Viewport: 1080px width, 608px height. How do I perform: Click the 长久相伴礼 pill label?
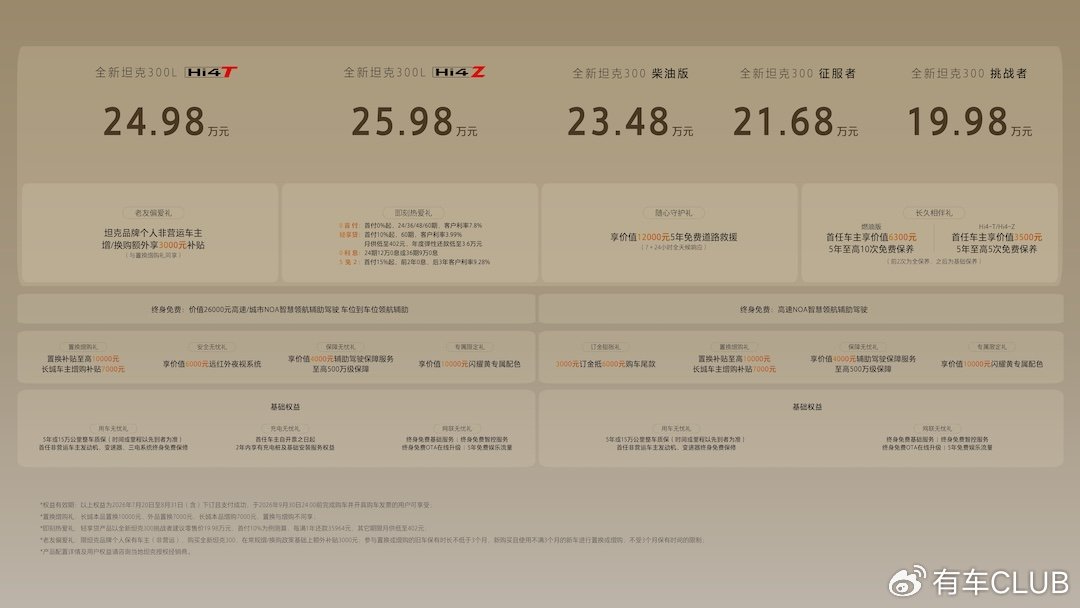[933, 213]
